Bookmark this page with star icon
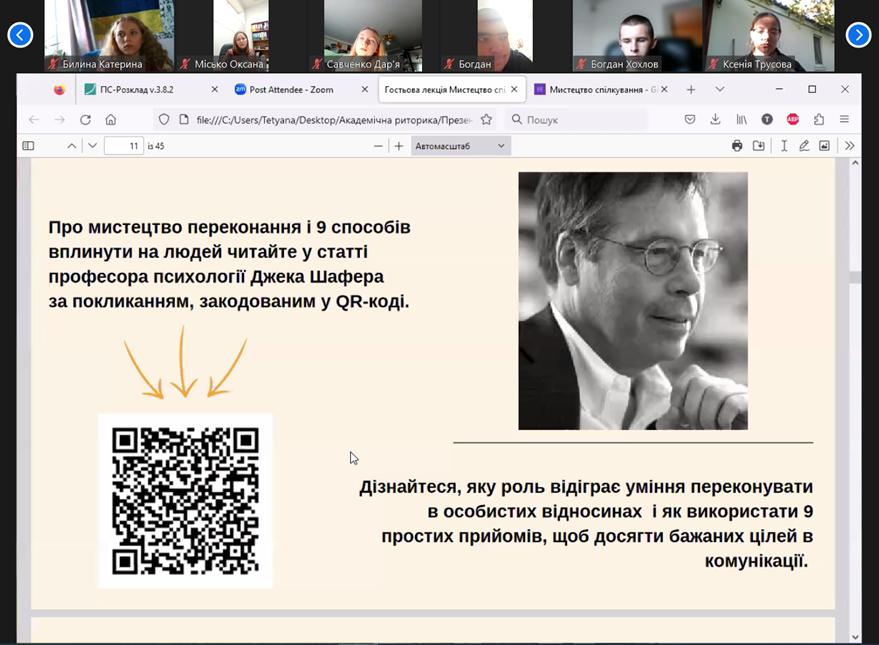The height and width of the screenshot is (645, 879). (486, 119)
